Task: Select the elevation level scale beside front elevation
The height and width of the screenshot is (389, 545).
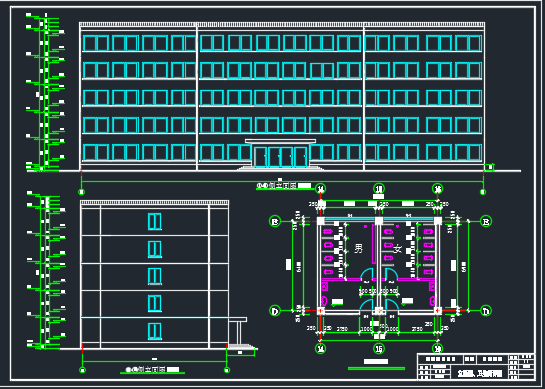Action: 45,92
